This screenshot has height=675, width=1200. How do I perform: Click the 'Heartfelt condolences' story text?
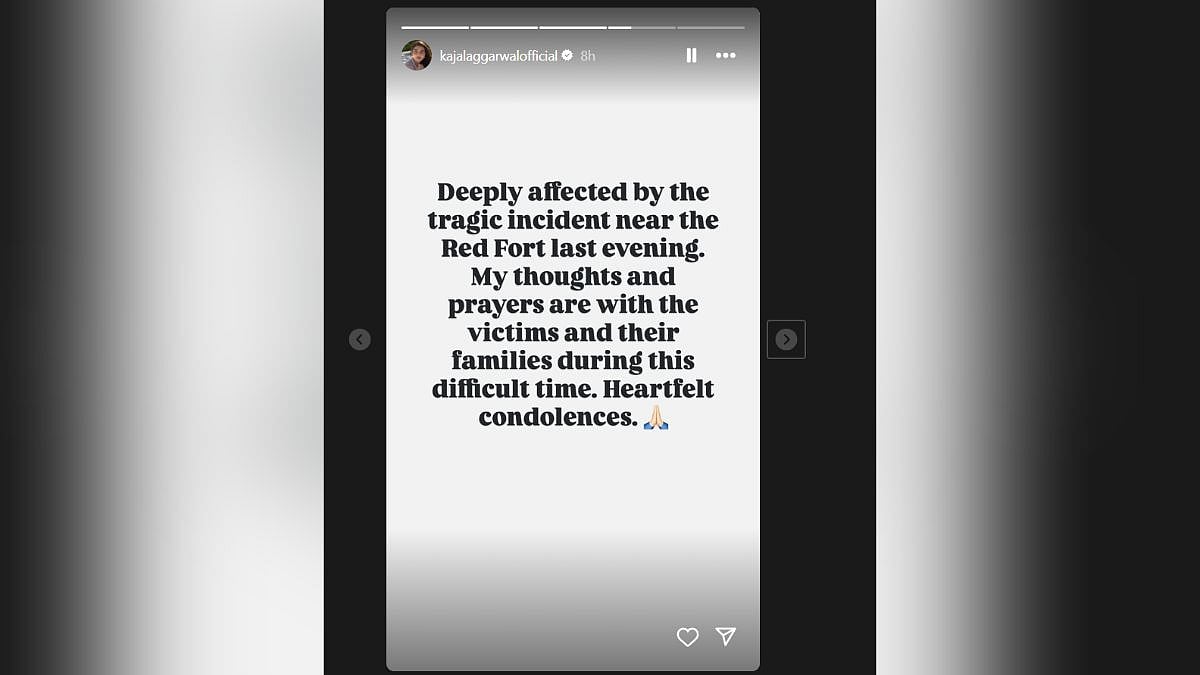click(x=573, y=403)
